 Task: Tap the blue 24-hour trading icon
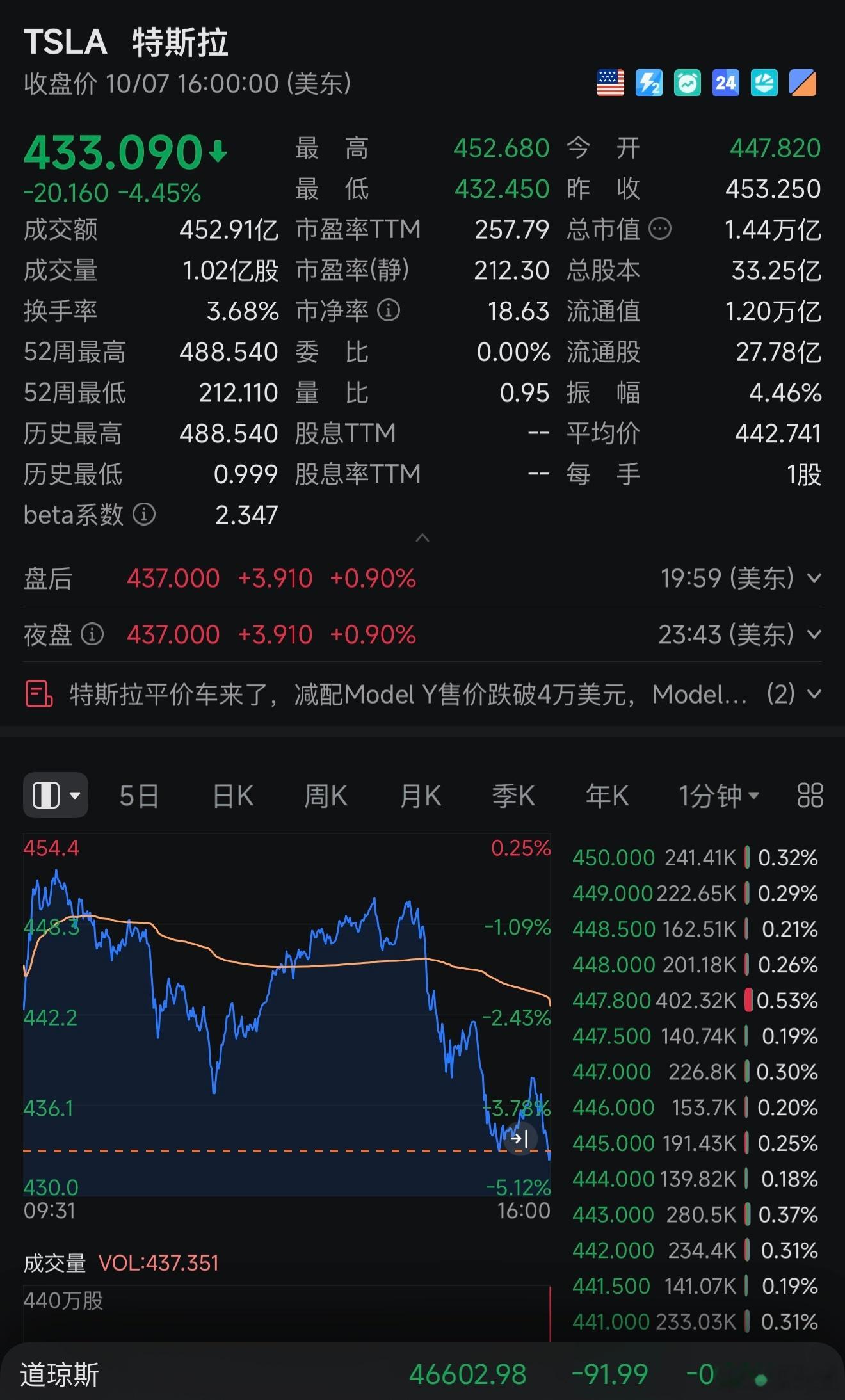[726, 83]
